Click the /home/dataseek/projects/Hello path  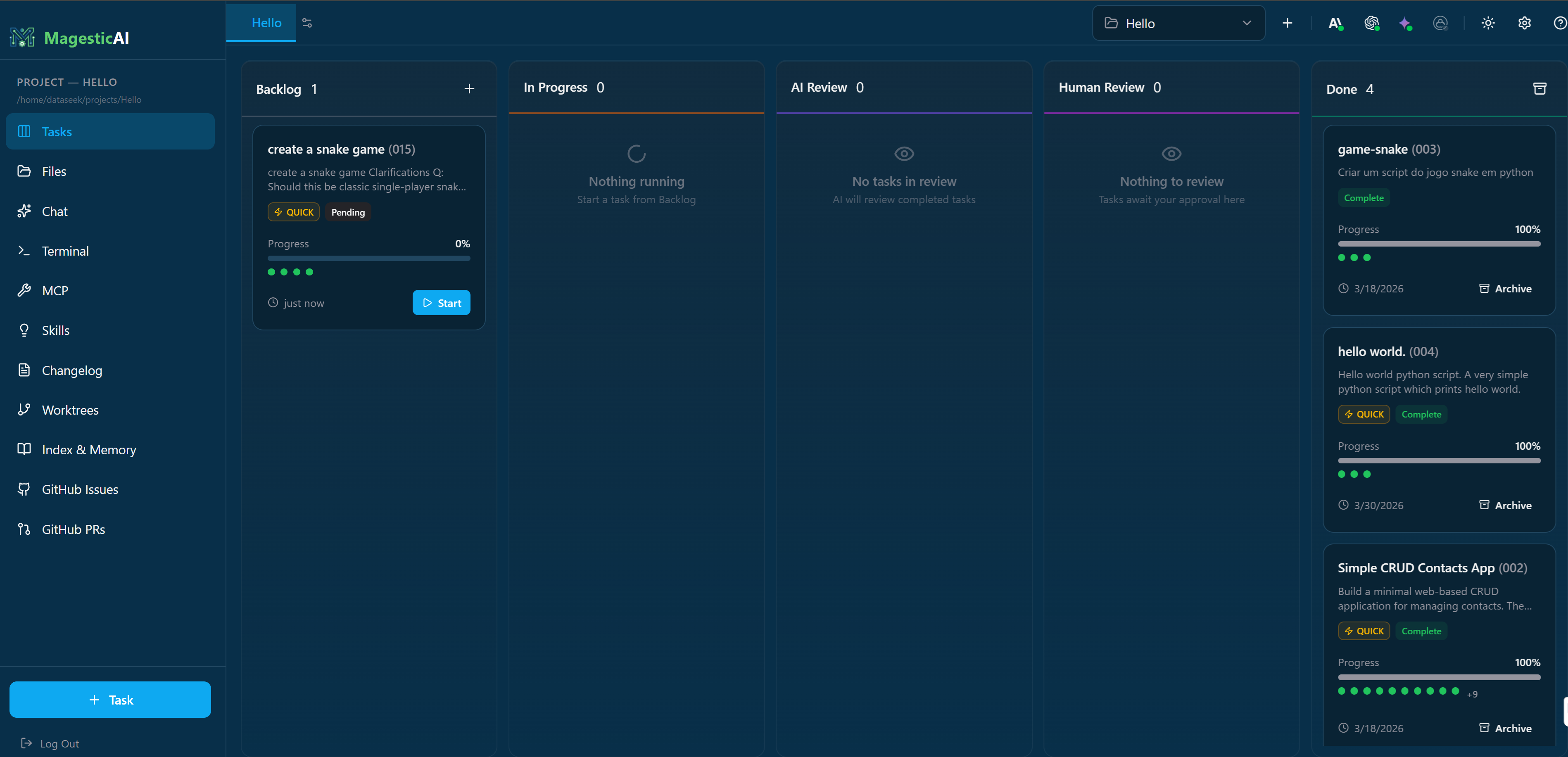pos(79,100)
